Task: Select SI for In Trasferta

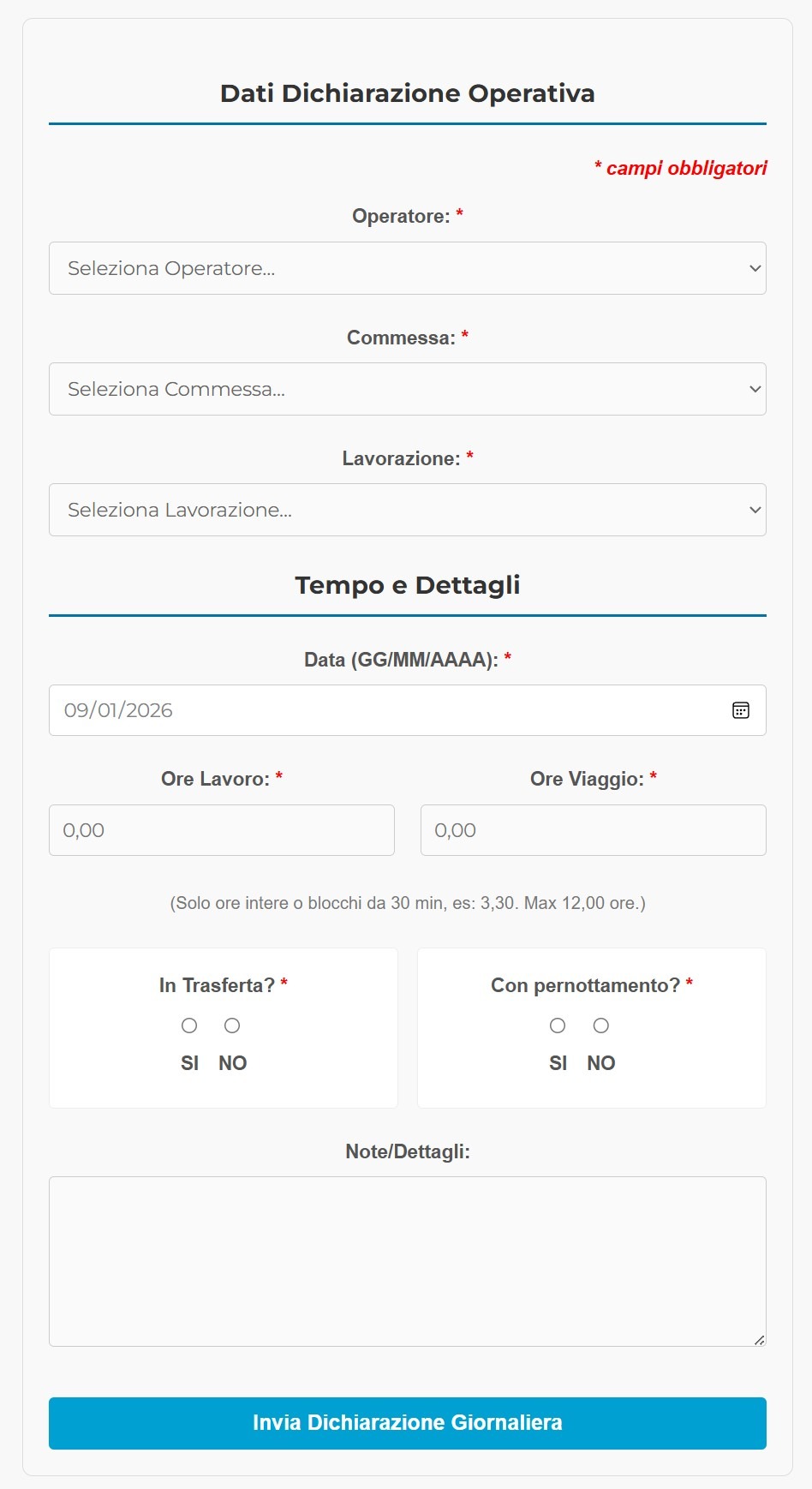Action: tap(189, 1026)
